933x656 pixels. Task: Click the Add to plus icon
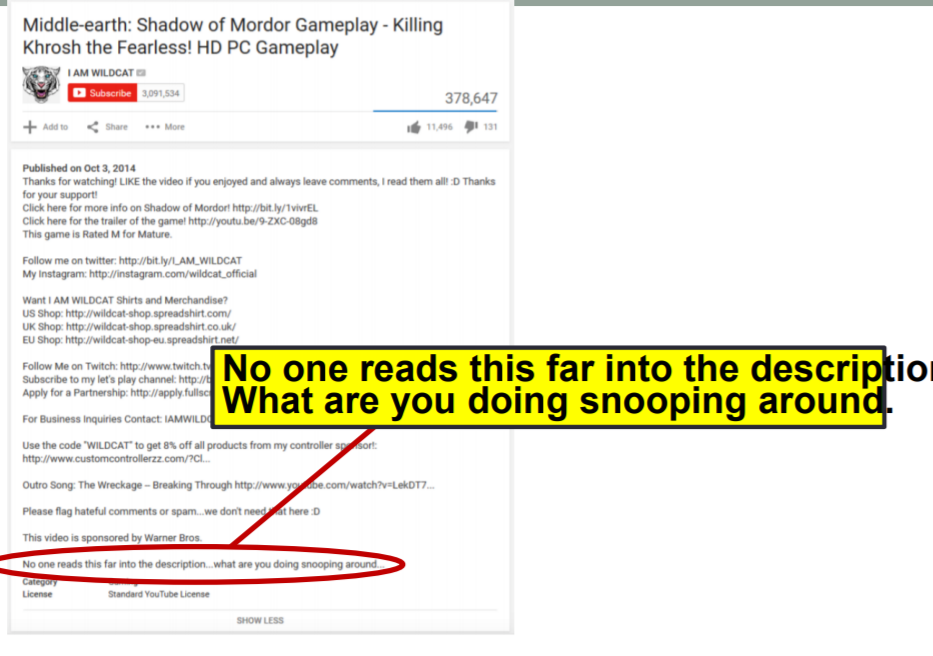(30, 127)
